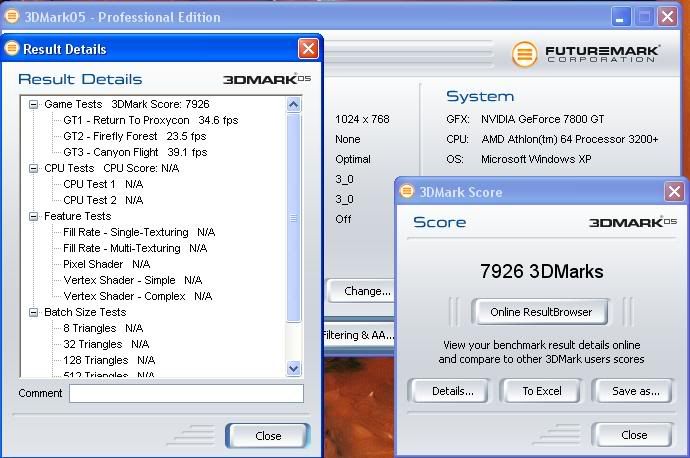Screen dimensions: 690x458
Task: Click the Batch Size Tests label
Action: click(85, 312)
